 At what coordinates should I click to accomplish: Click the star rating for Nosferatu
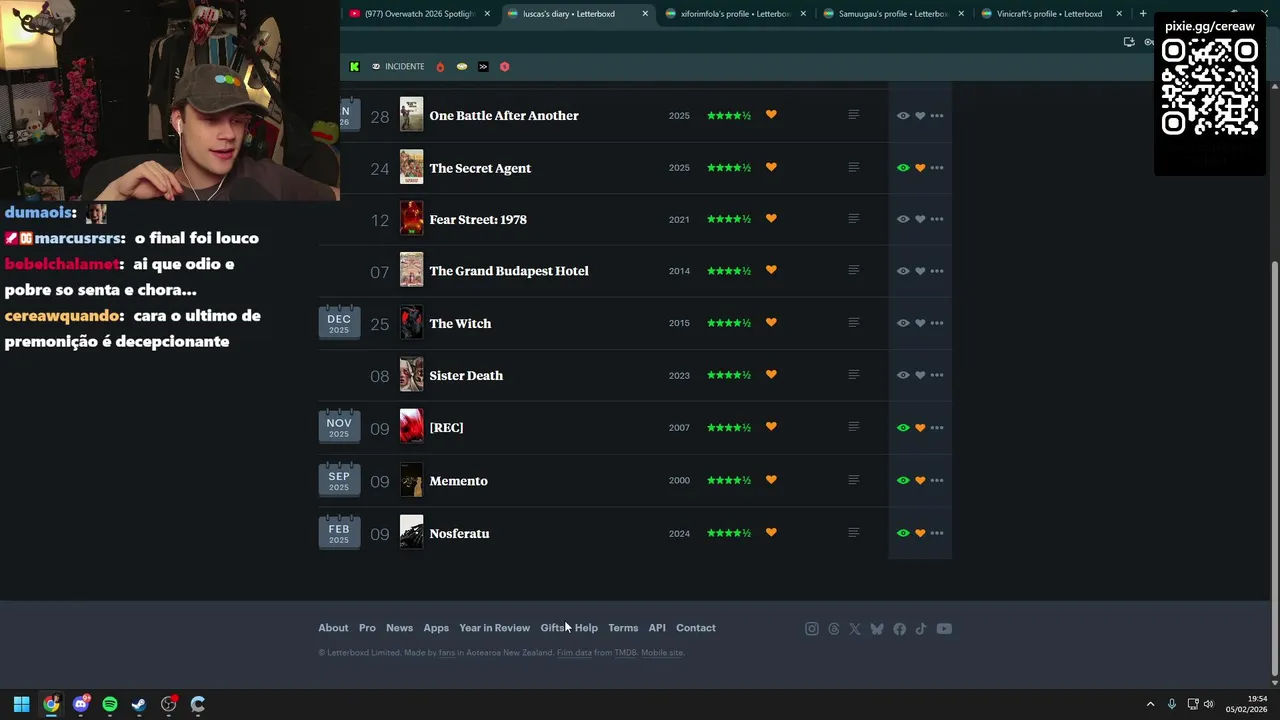(x=729, y=533)
